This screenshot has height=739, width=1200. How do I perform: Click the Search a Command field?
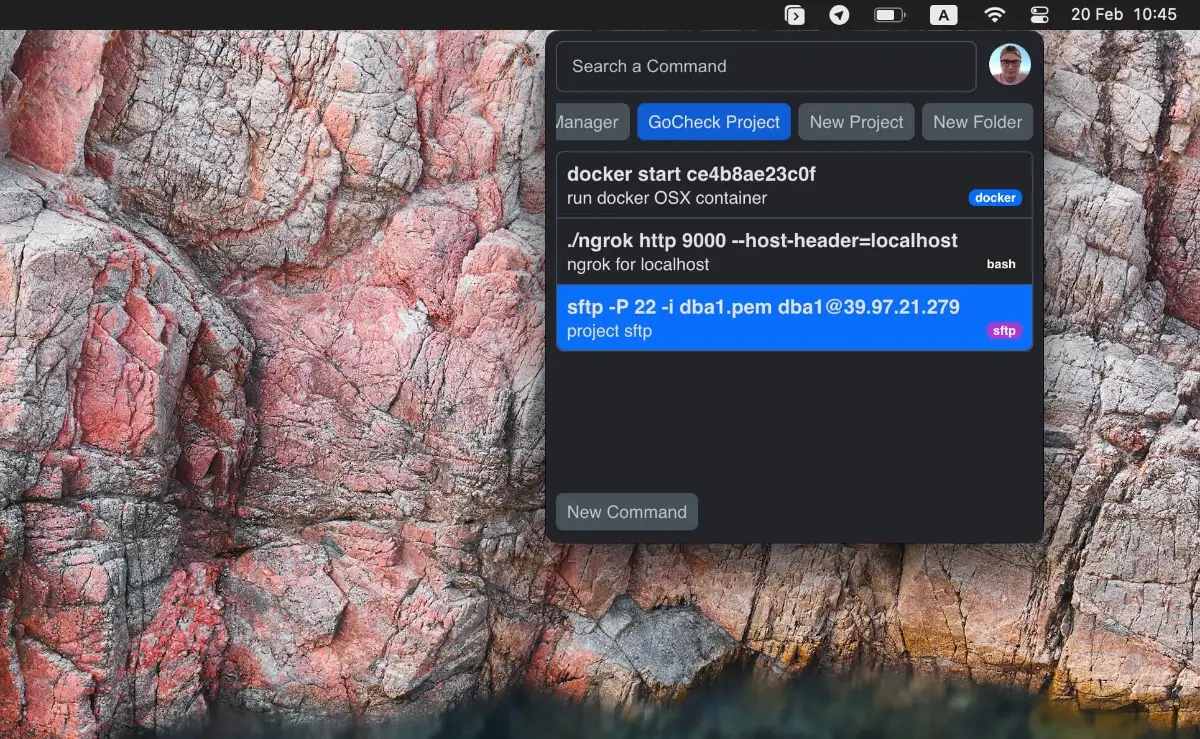tap(766, 66)
